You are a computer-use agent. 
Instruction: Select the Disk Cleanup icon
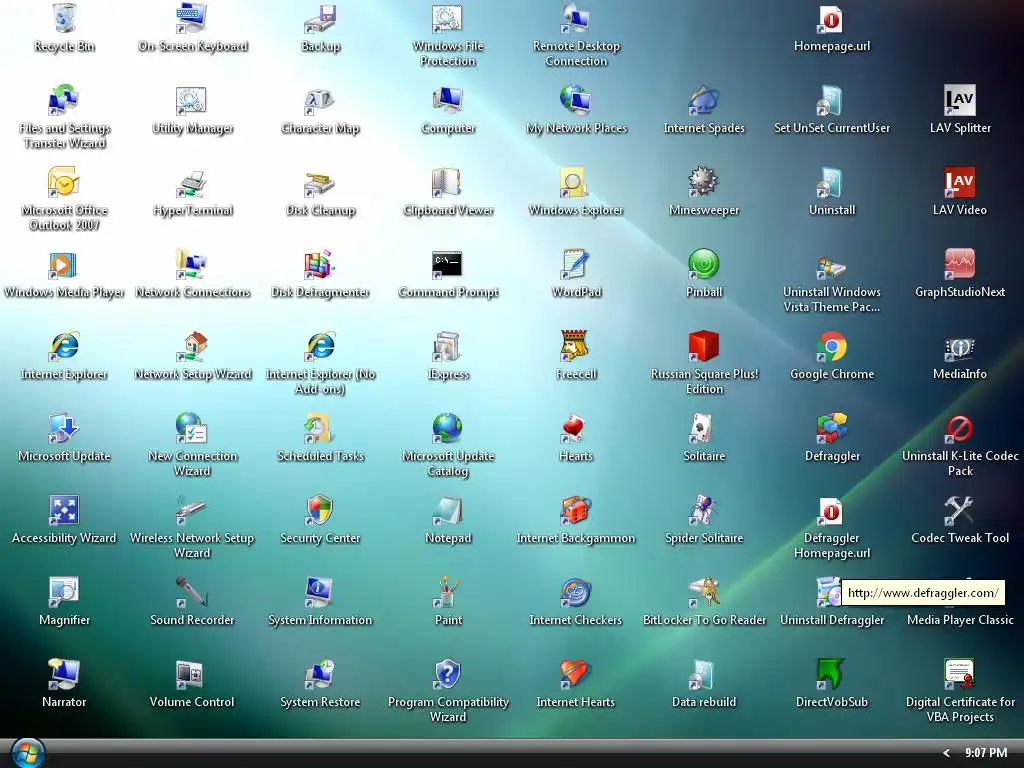coord(320,182)
